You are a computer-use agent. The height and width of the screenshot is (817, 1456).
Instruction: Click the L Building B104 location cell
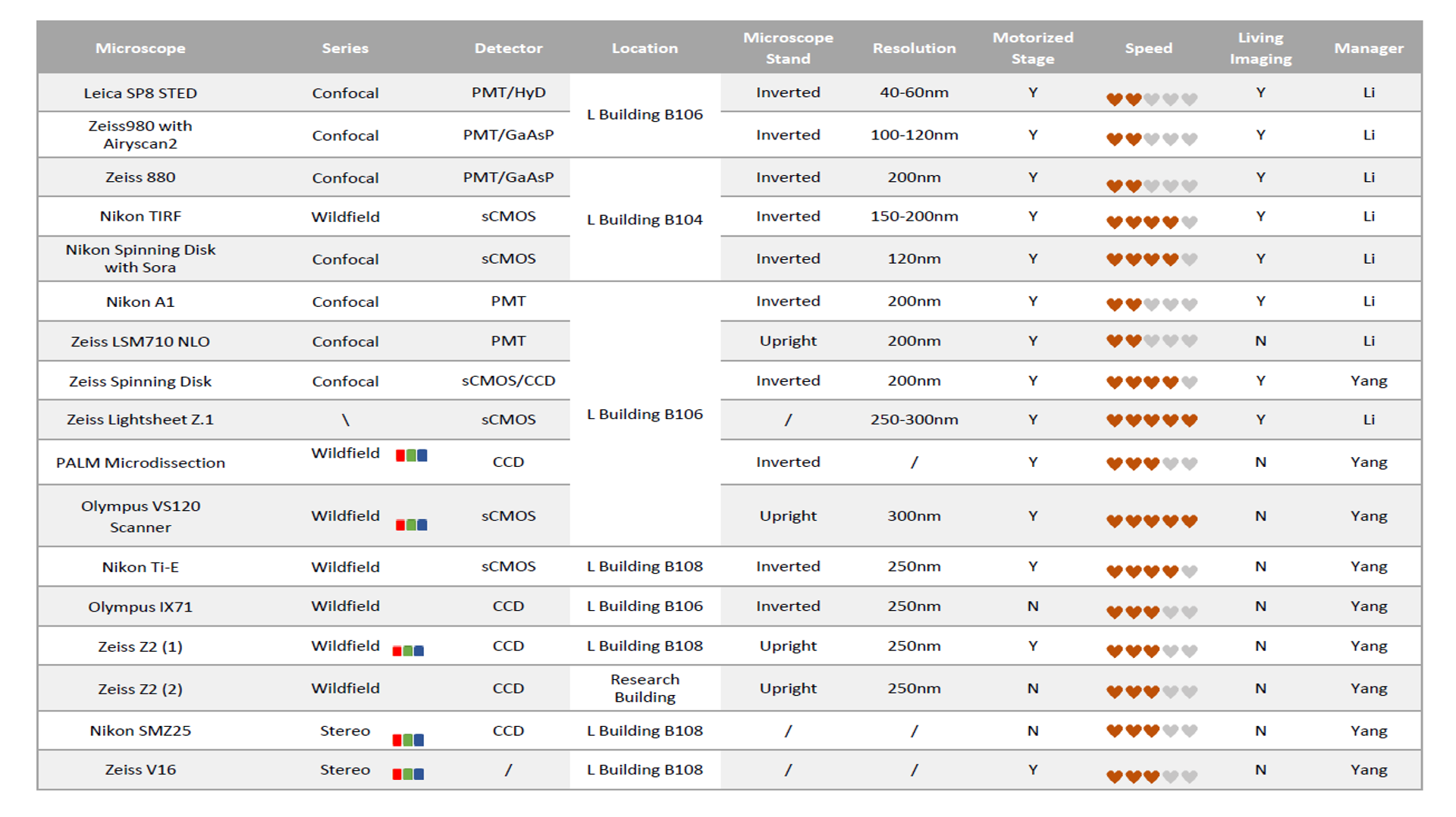645,220
